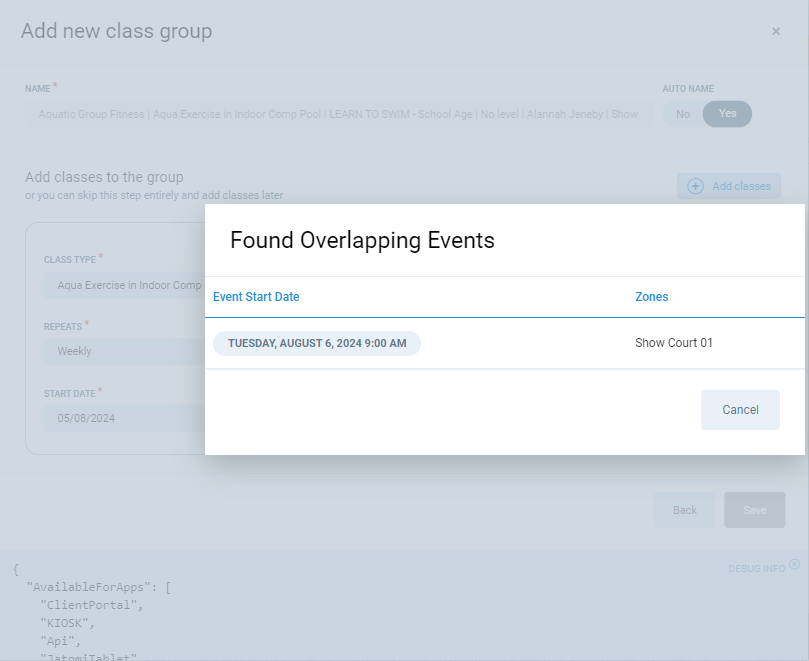This screenshot has height=661, width=809.
Task: Click the Show Court 01 zone cell
Action: pyautogui.click(x=674, y=343)
